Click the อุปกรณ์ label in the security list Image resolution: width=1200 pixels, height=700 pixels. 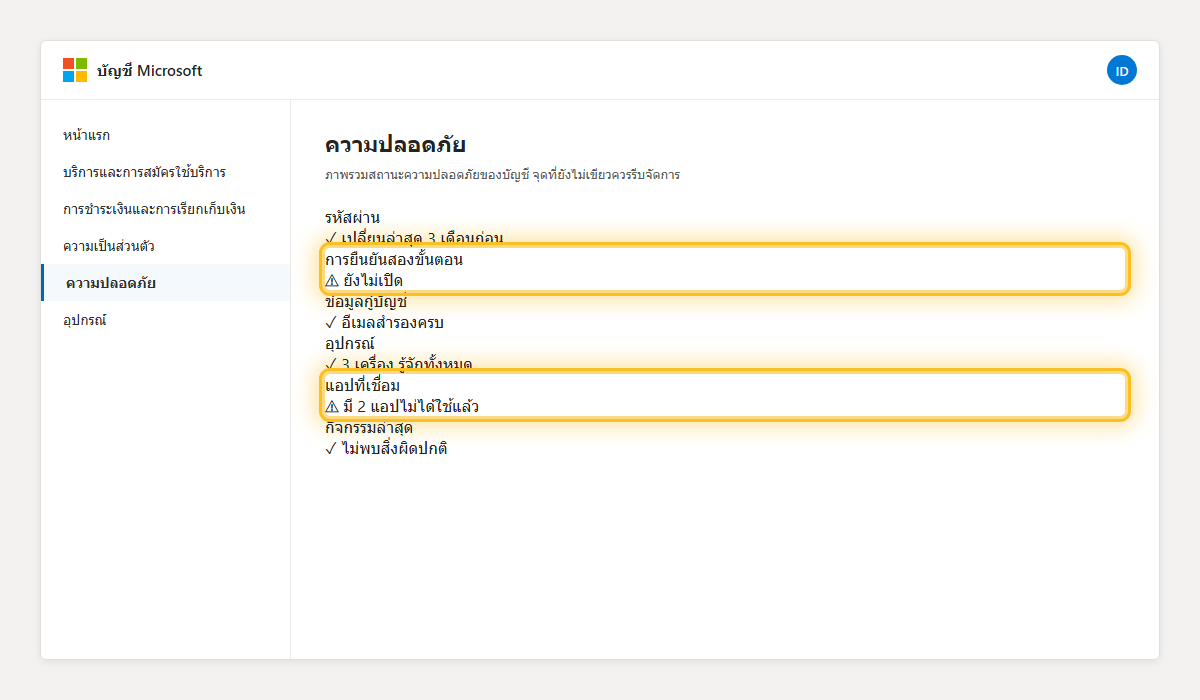349,344
